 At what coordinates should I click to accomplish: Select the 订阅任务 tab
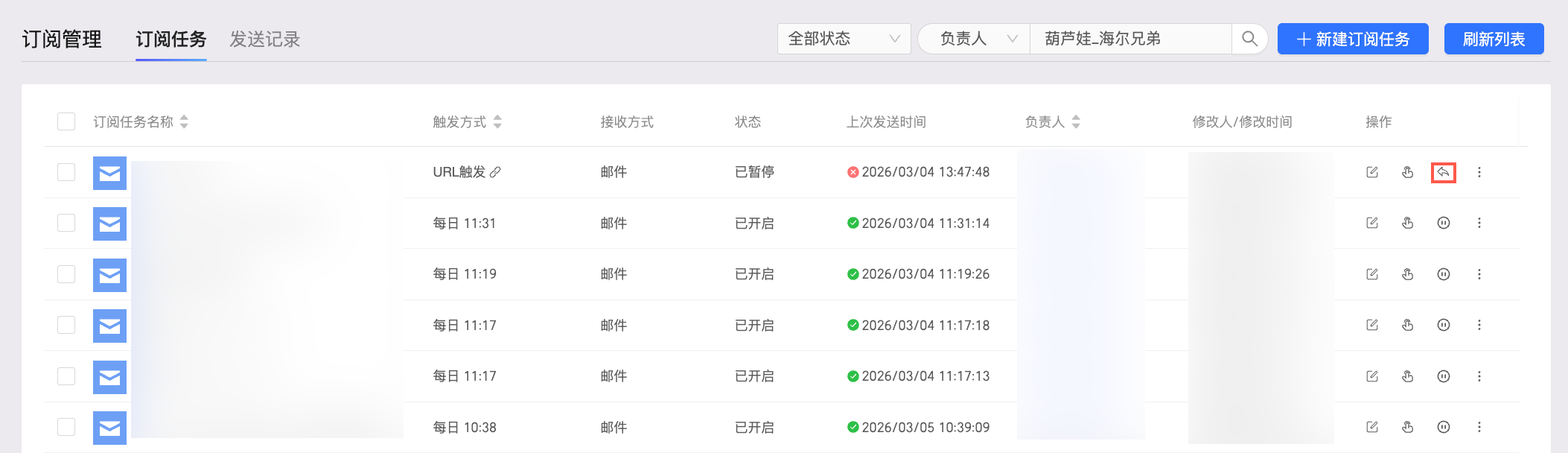point(170,39)
